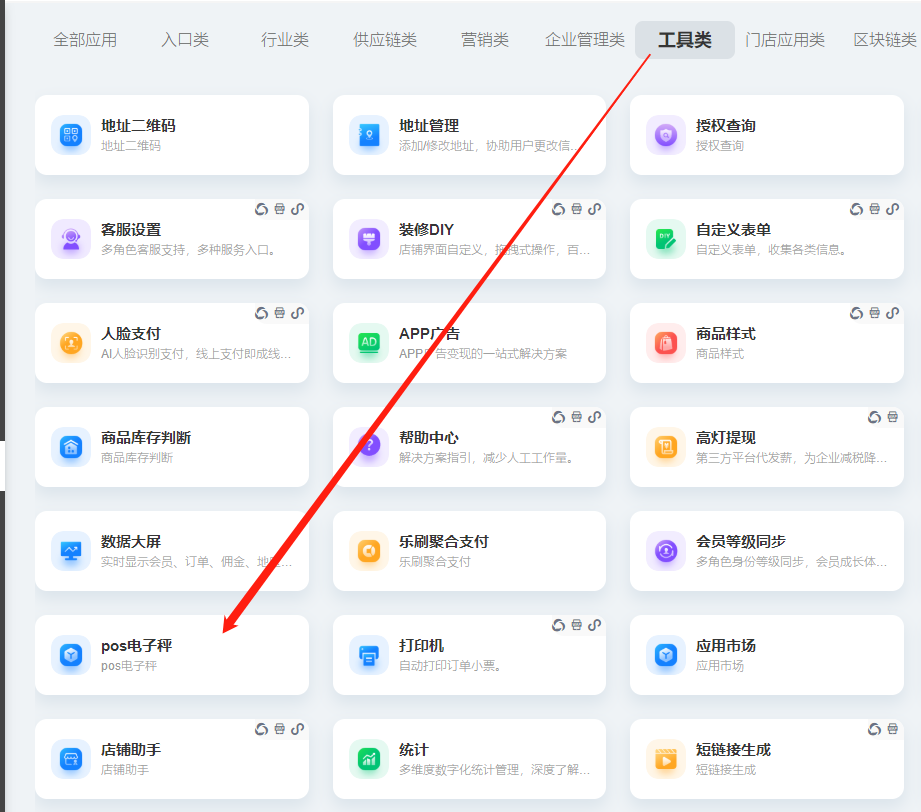Open the 乐刷聚合支付 app card
This screenshot has height=812, width=921.
pyautogui.click(x=469, y=551)
